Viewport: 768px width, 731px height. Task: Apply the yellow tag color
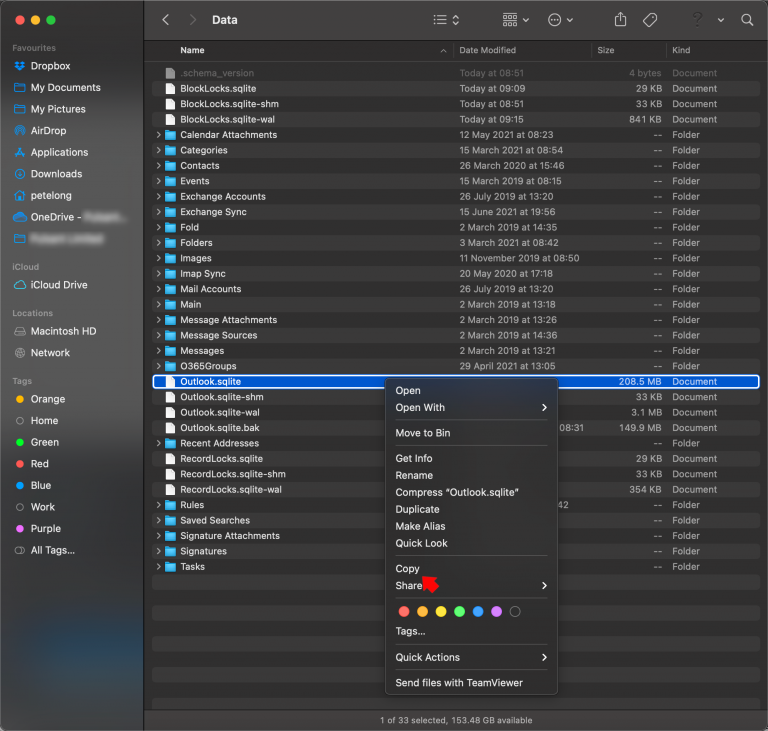click(441, 611)
